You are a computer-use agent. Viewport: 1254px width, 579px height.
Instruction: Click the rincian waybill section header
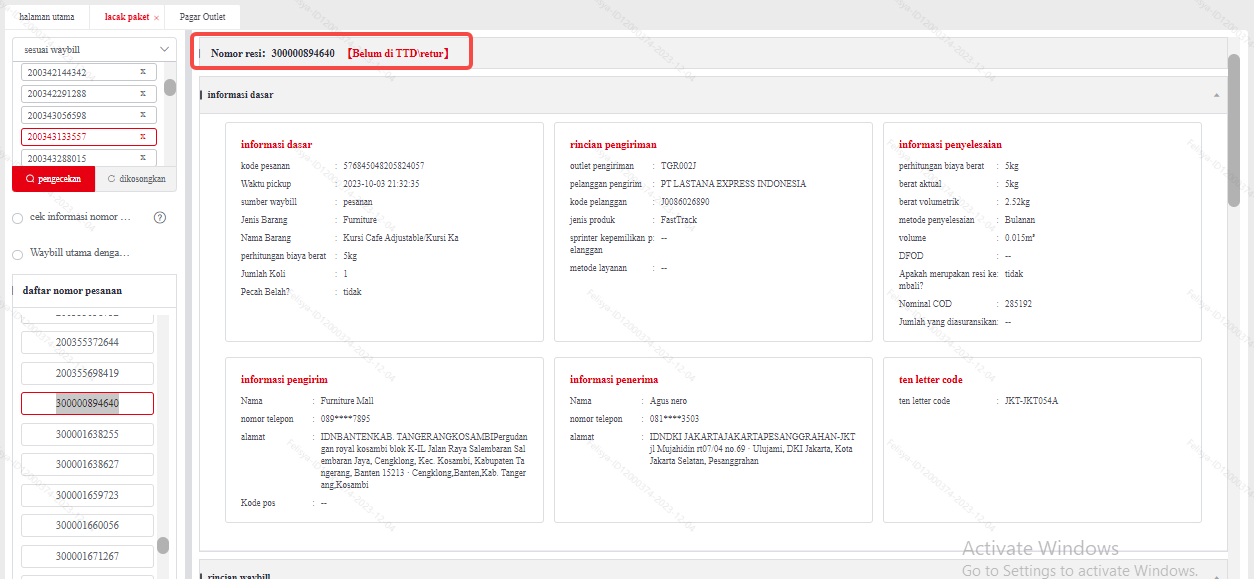tap(713, 572)
